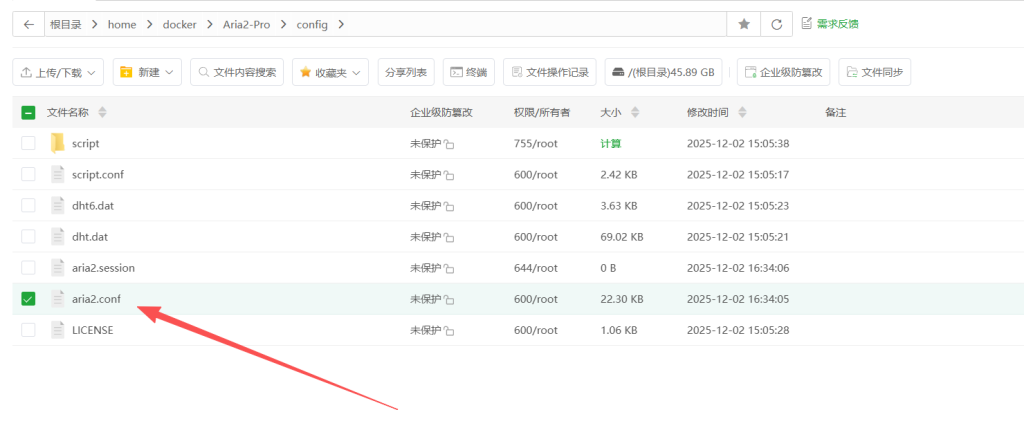
Task: Sort by 修改时间 using the sort arrows
Action: (x=742, y=112)
